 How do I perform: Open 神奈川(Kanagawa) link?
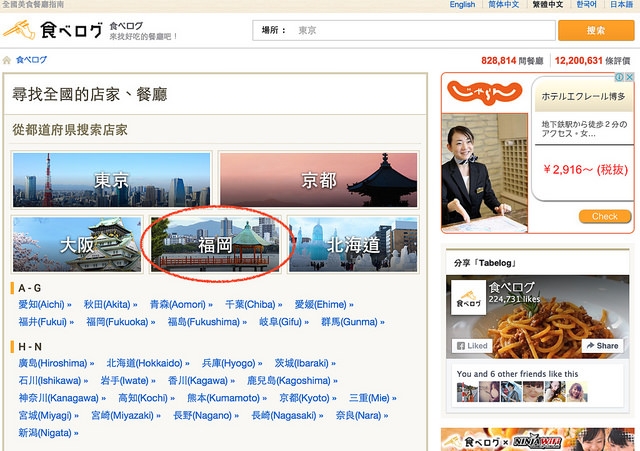pos(62,398)
